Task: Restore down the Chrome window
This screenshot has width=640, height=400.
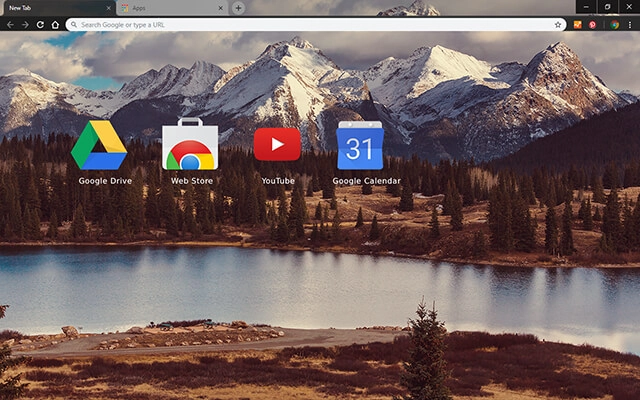Action: (607, 7)
